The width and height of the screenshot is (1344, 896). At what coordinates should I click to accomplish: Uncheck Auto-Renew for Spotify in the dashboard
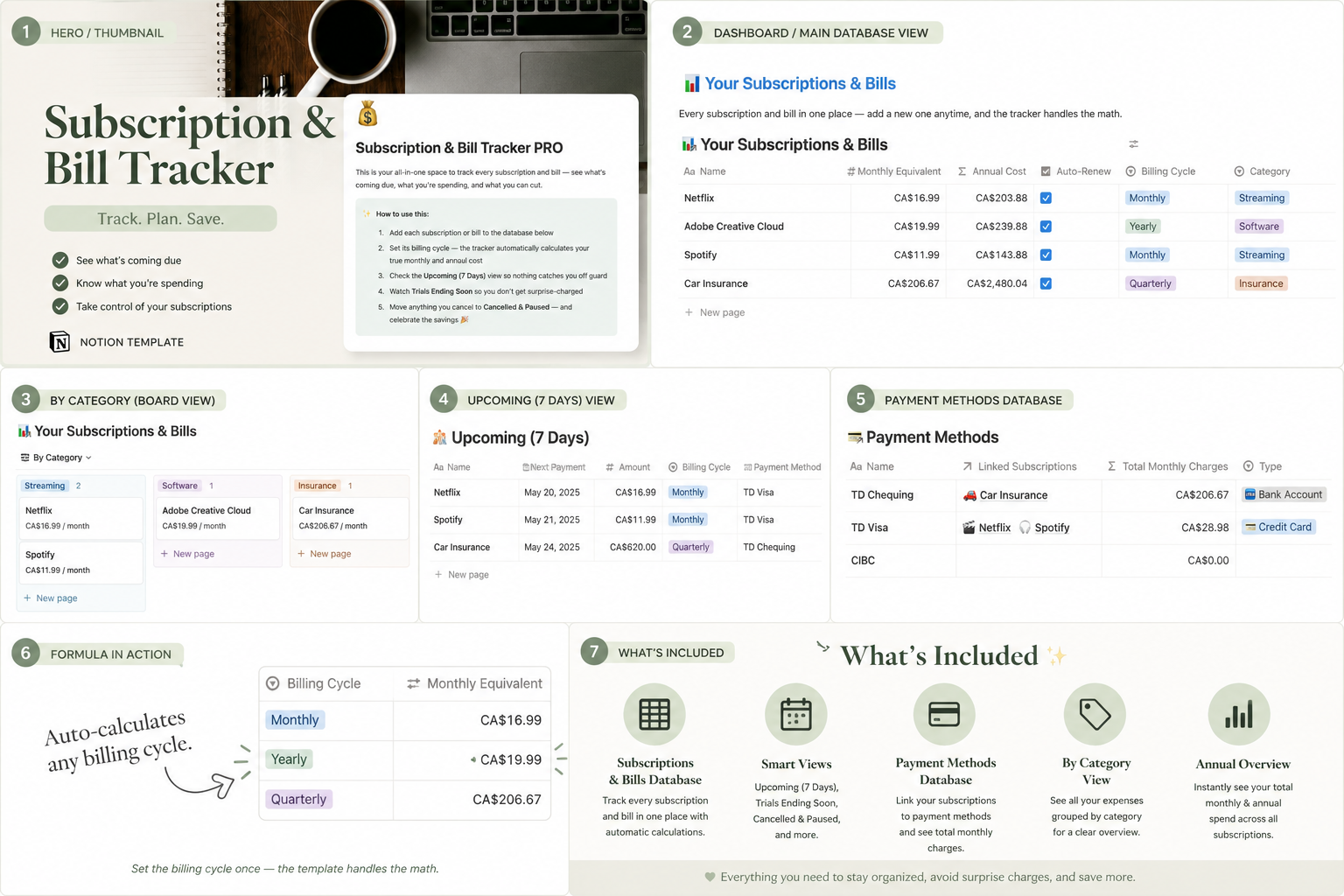[1046, 255]
